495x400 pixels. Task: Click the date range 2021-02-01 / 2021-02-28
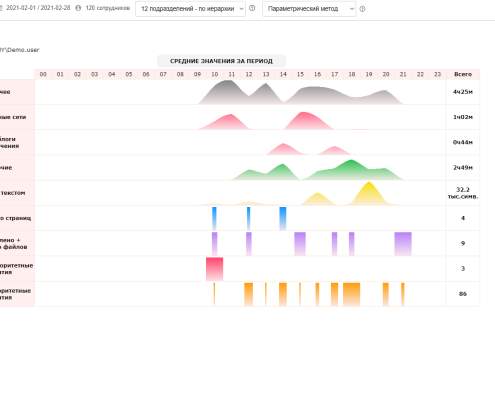click(38, 8)
